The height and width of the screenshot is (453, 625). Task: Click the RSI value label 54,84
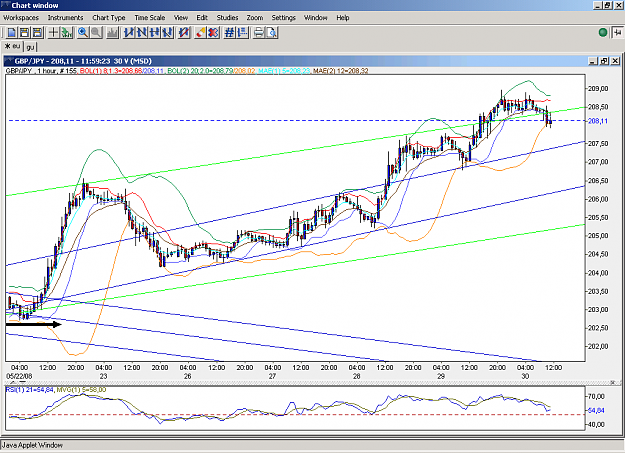596,410
